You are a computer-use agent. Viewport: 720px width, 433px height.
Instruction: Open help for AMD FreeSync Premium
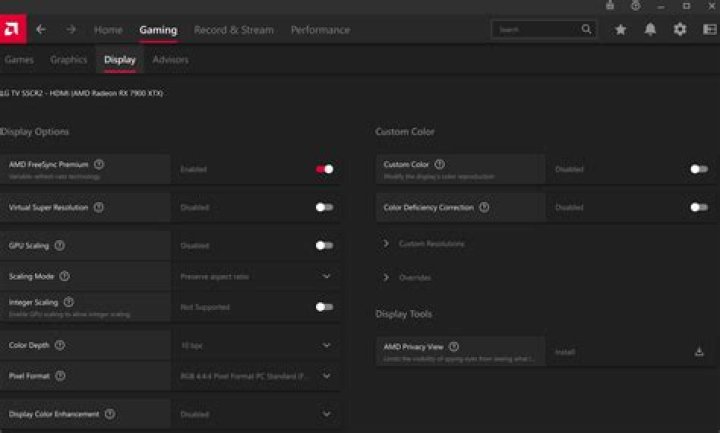coord(99,164)
